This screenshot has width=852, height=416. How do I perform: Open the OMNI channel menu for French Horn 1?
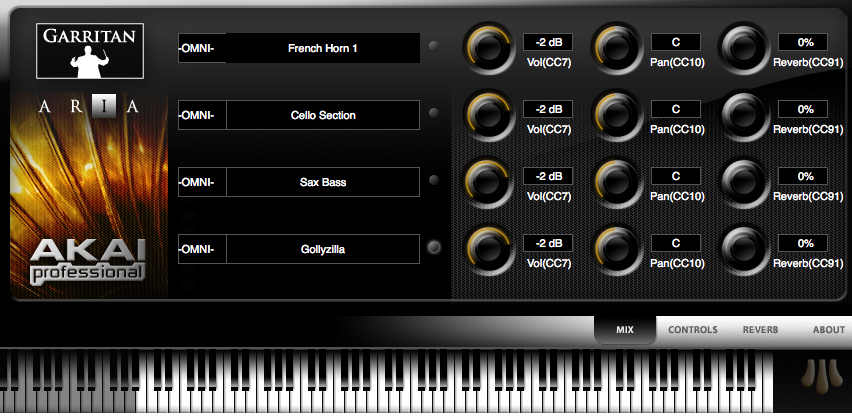[202, 48]
